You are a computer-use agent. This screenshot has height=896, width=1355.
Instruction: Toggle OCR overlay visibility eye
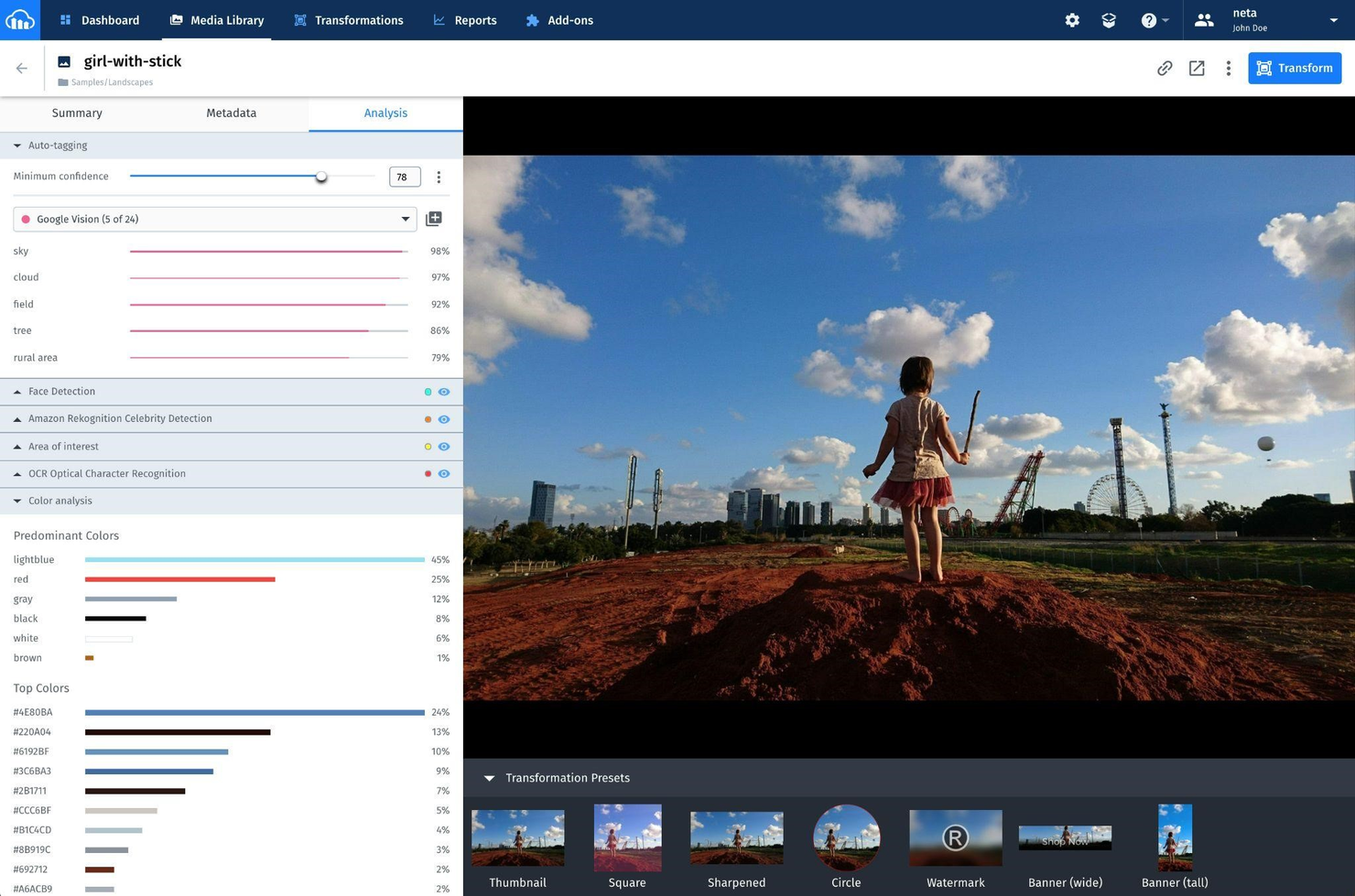pyautogui.click(x=444, y=474)
